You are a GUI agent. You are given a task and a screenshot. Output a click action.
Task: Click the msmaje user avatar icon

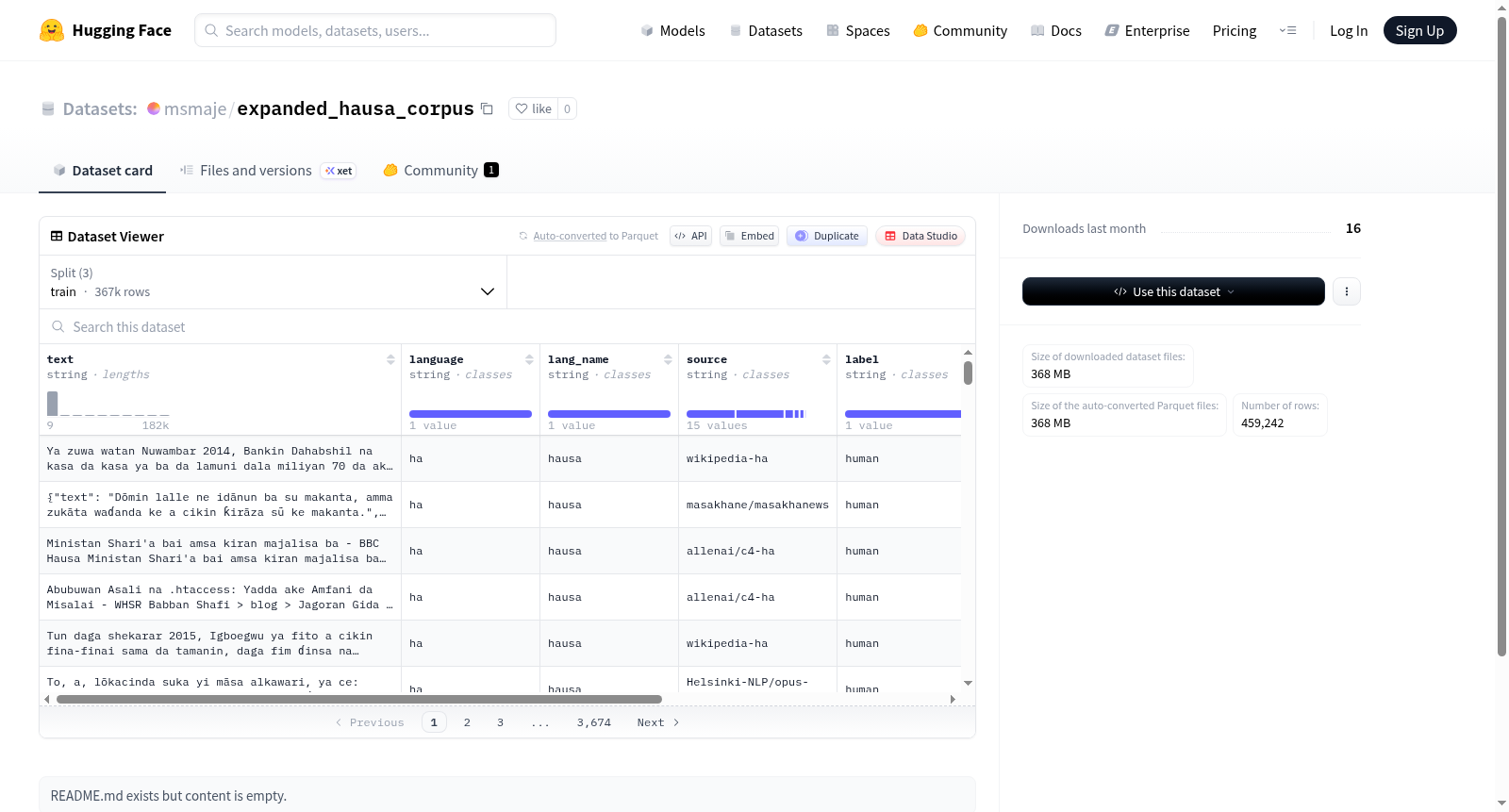click(154, 108)
